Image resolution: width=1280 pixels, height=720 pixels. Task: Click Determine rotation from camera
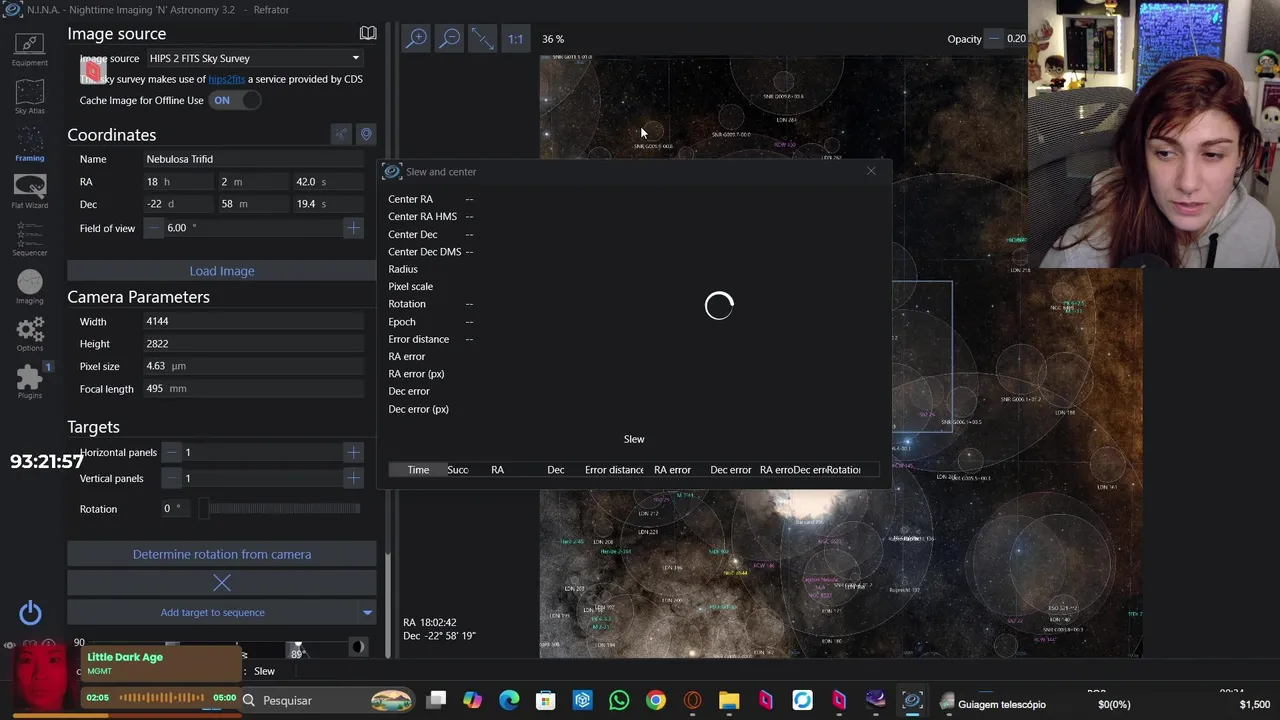coord(222,554)
